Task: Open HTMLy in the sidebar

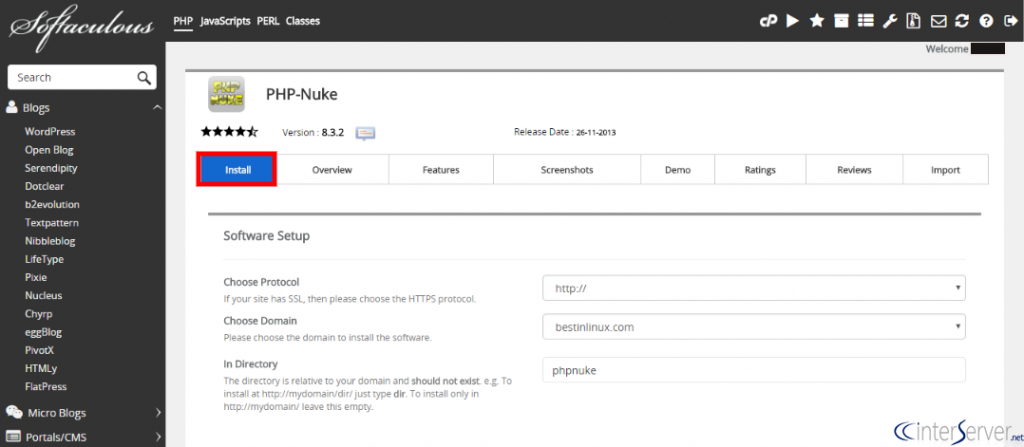Action: point(39,369)
